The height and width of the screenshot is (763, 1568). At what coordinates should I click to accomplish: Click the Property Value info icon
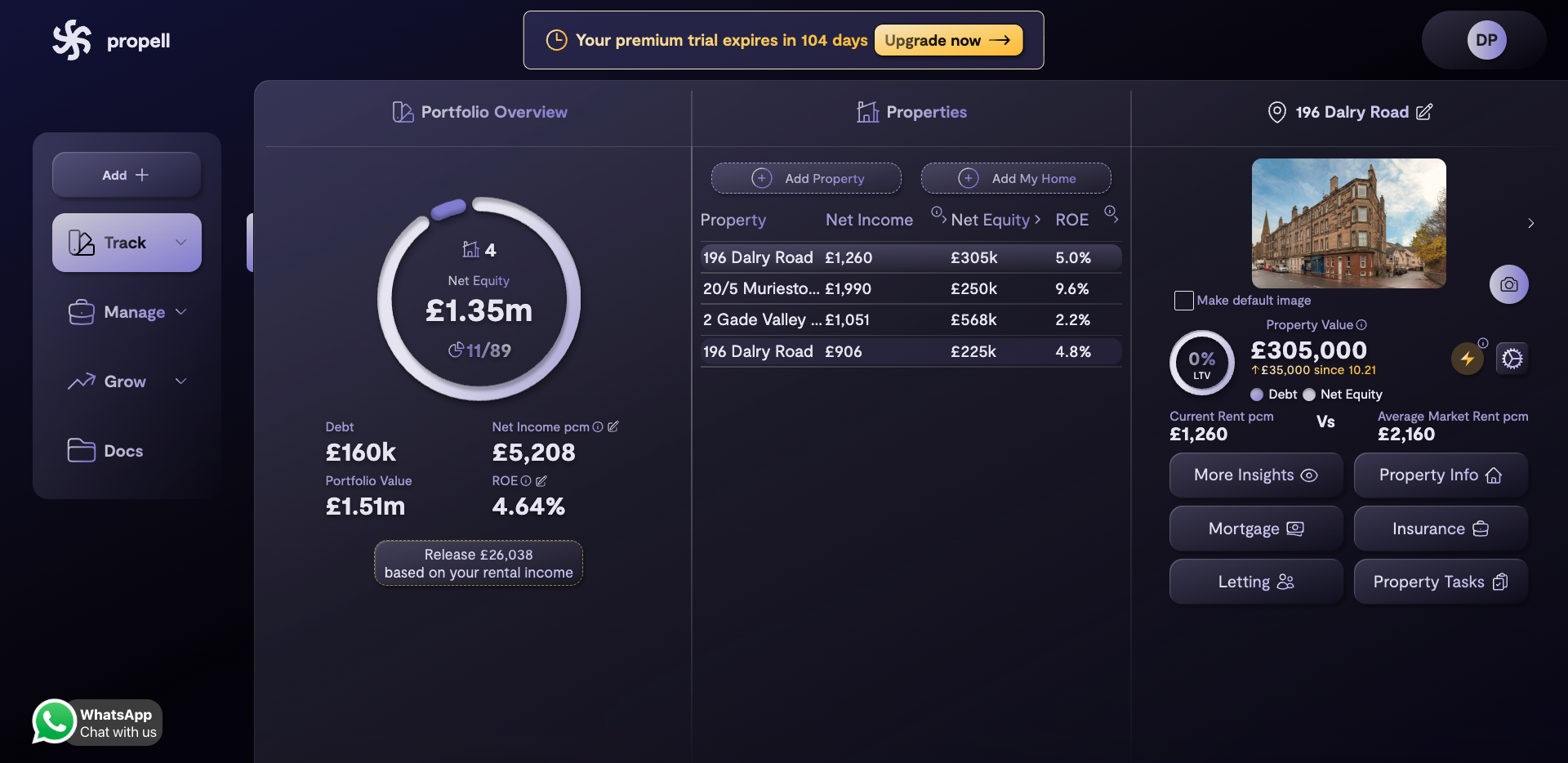click(1361, 325)
